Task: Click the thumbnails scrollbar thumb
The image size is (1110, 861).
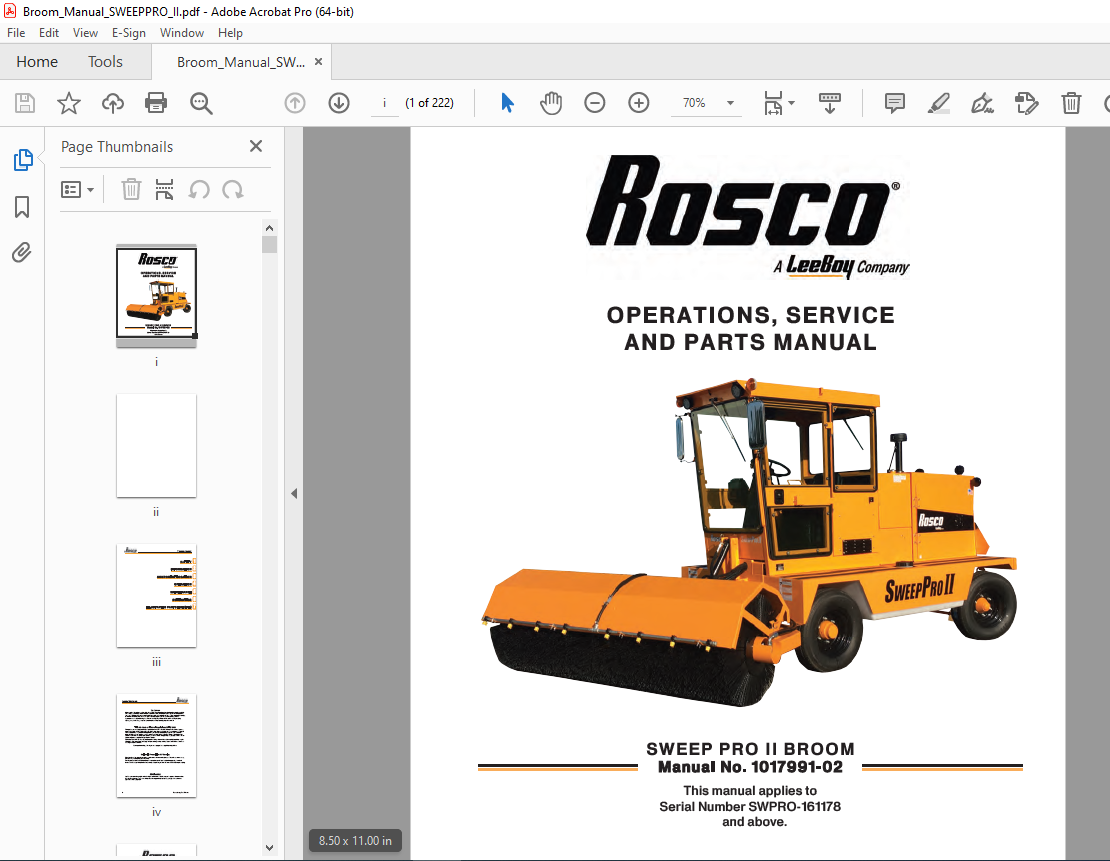Action: [x=269, y=244]
